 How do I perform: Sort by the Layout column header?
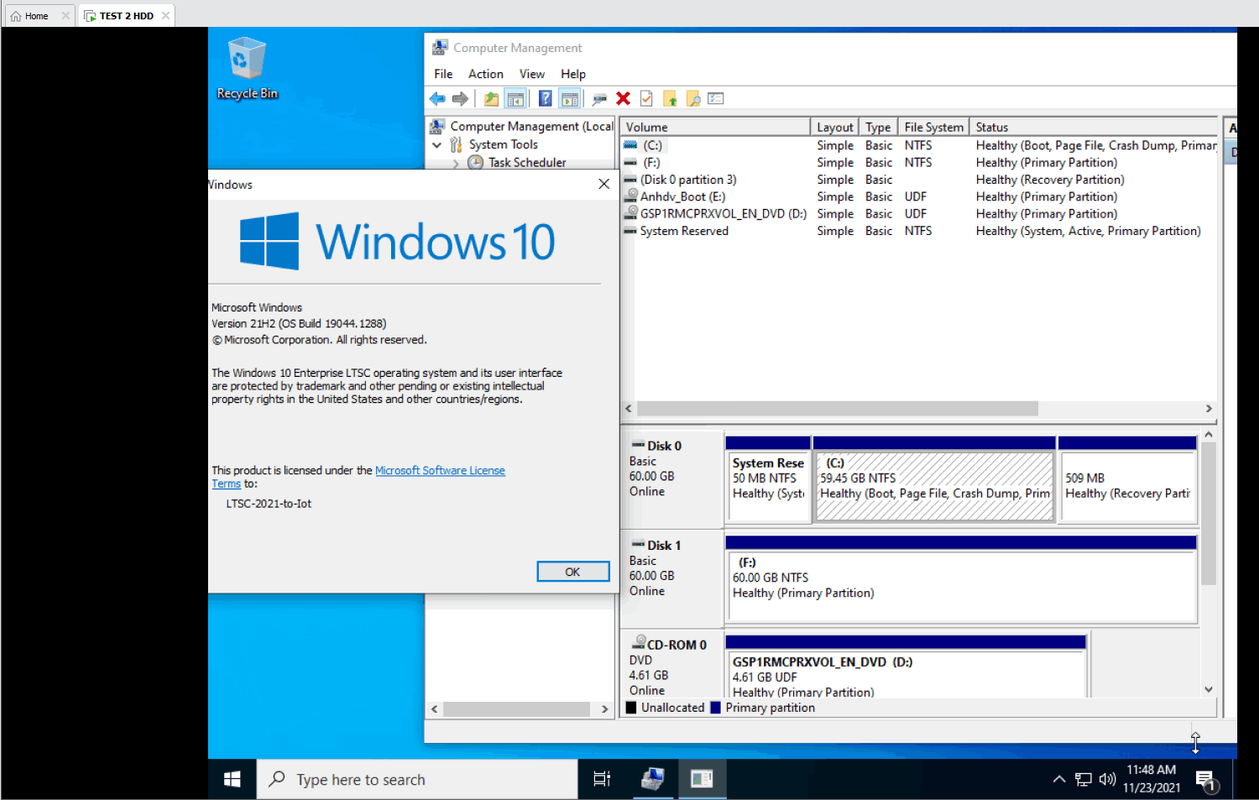pos(835,127)
